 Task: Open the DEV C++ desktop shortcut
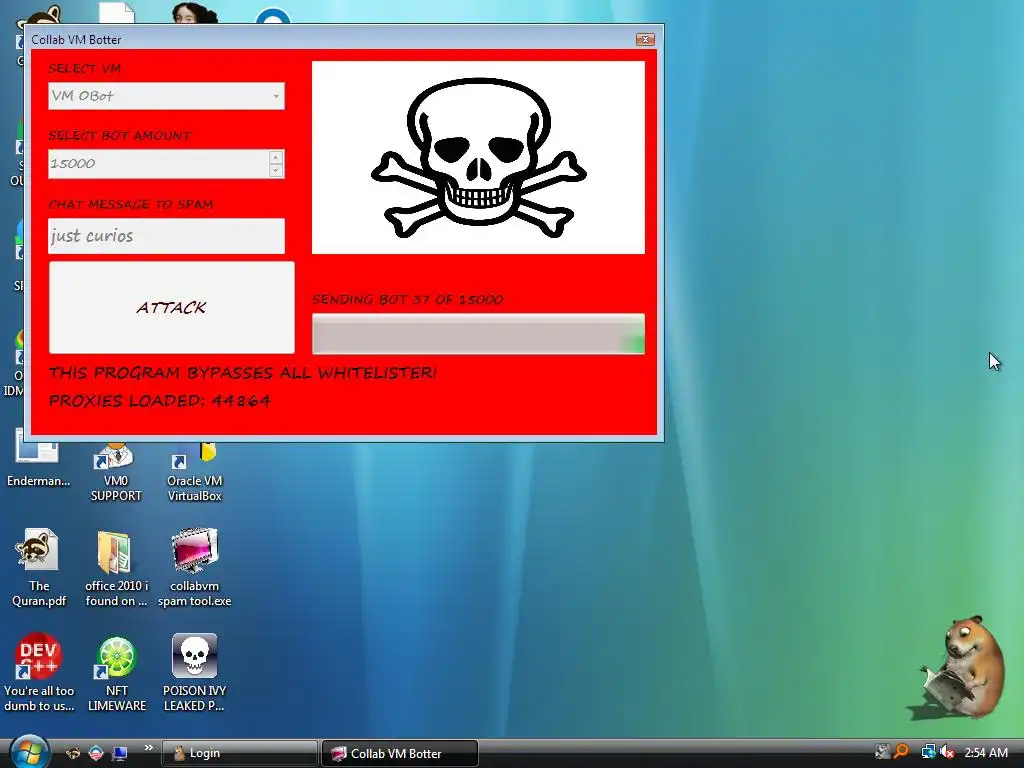39,672
